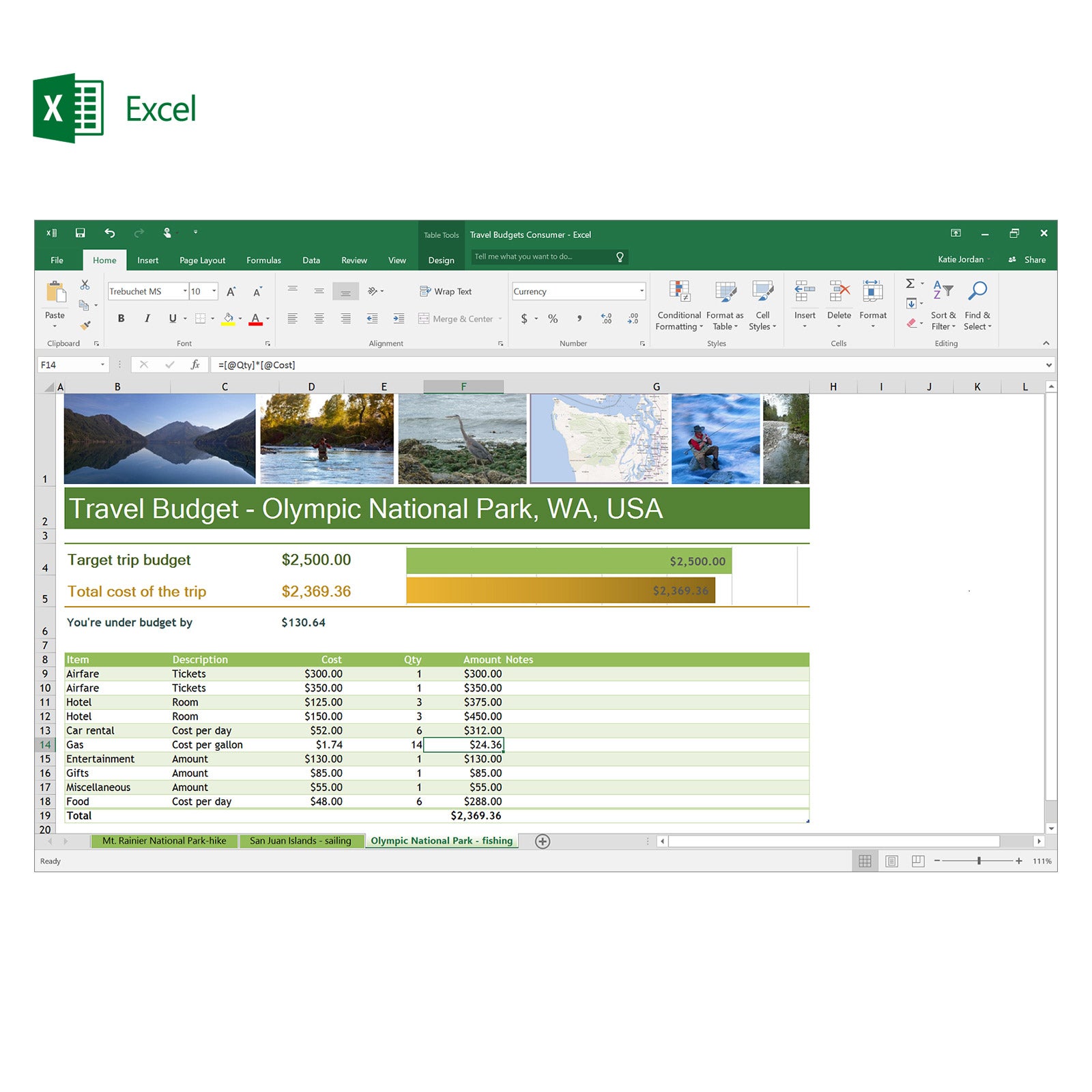This screenshot has width=1092, height=1092.
Task: Decrease indent in Alignment group
Action: click(x=372, y=319)
